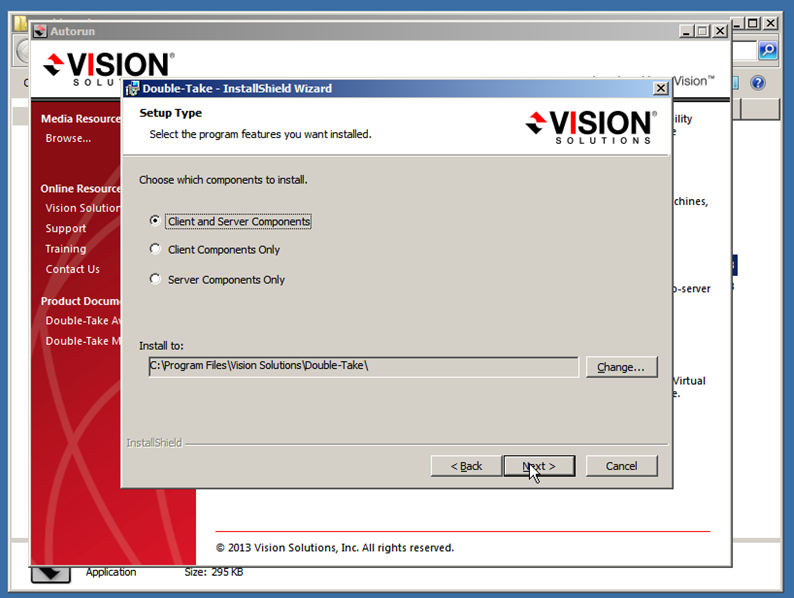Maximize the background Explorer window
The height and width of the screenshot is (598, 794).
[x=753, y=23]
